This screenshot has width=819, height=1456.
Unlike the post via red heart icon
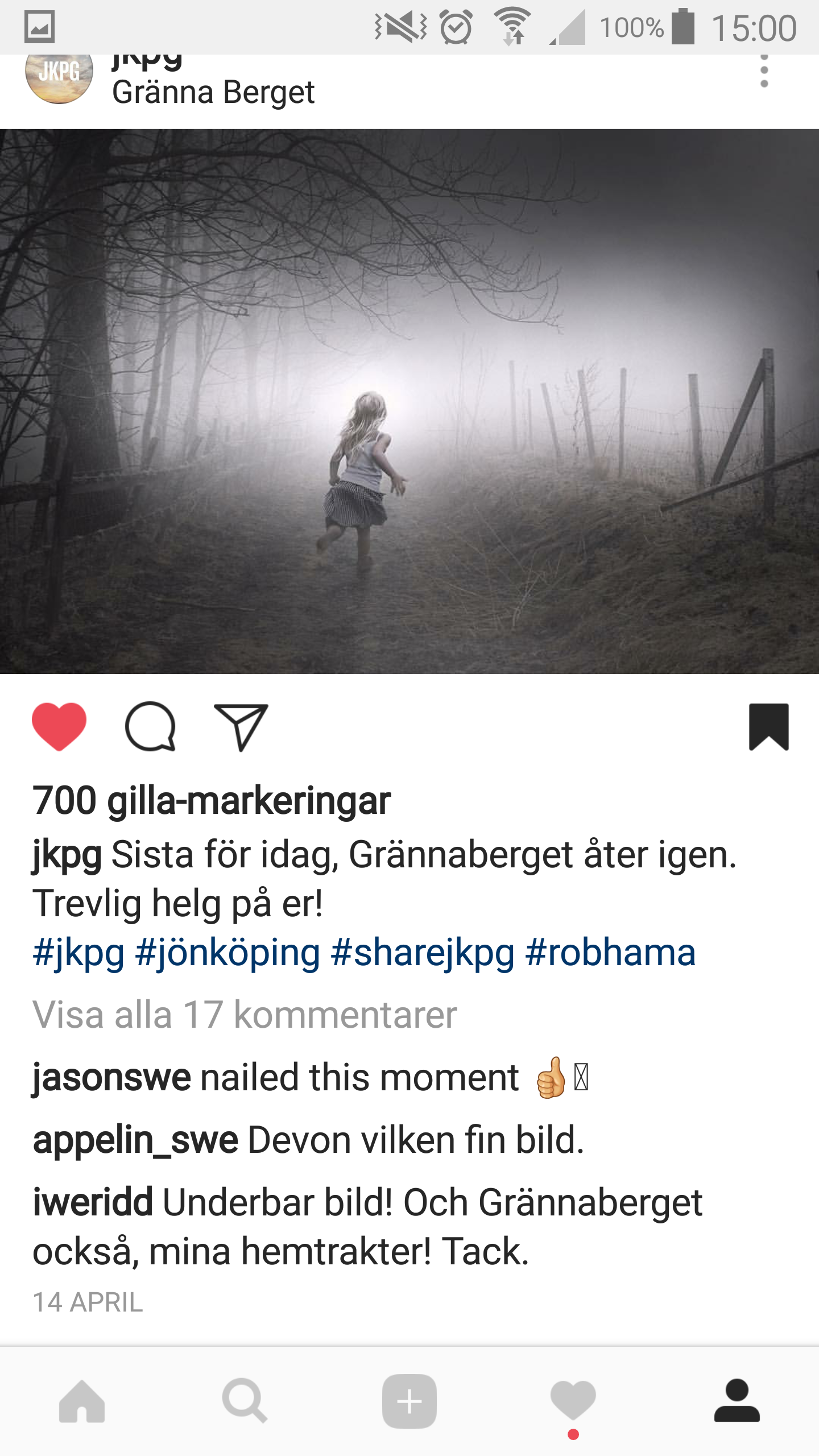coord(59,726)
